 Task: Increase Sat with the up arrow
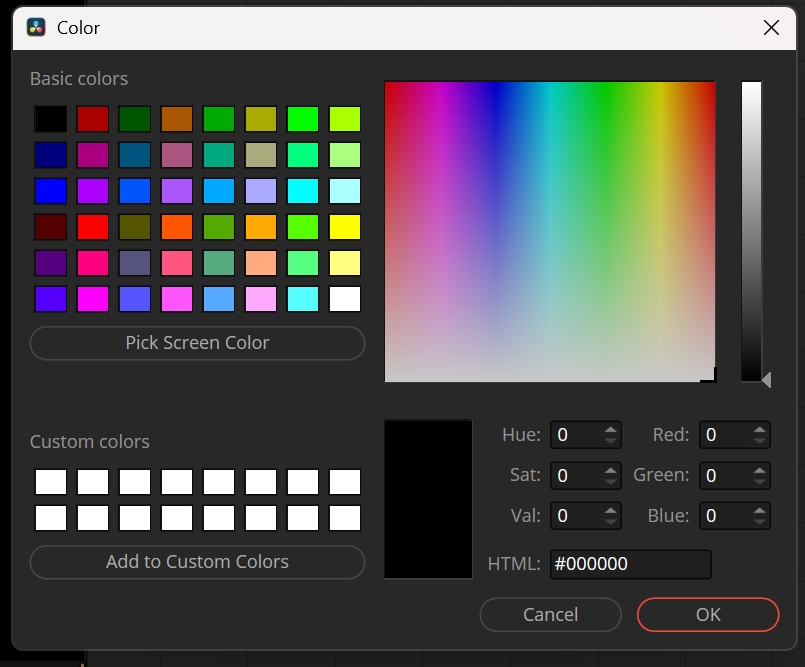point(610,470)
